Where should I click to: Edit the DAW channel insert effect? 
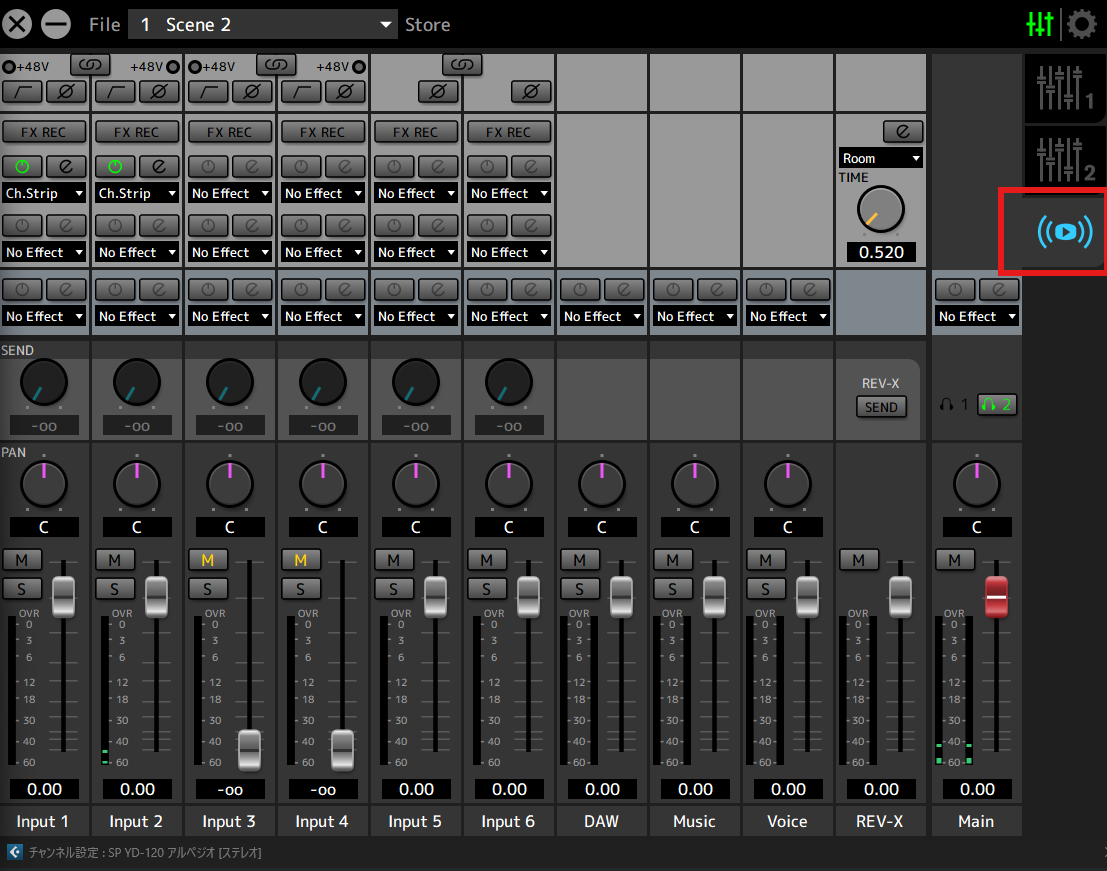tap(624, 289)
